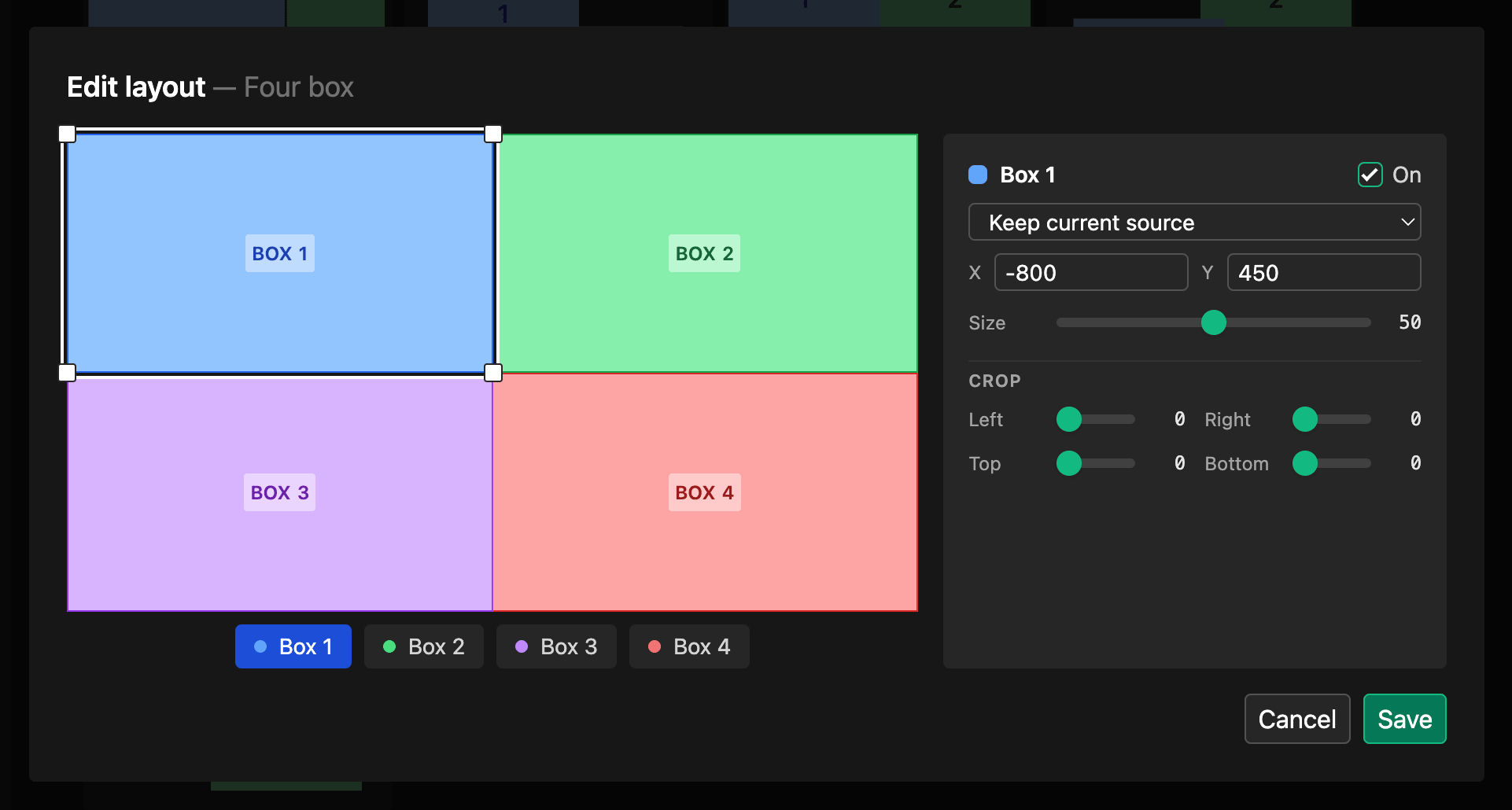Click the Size slider handle

[1213, 322]
